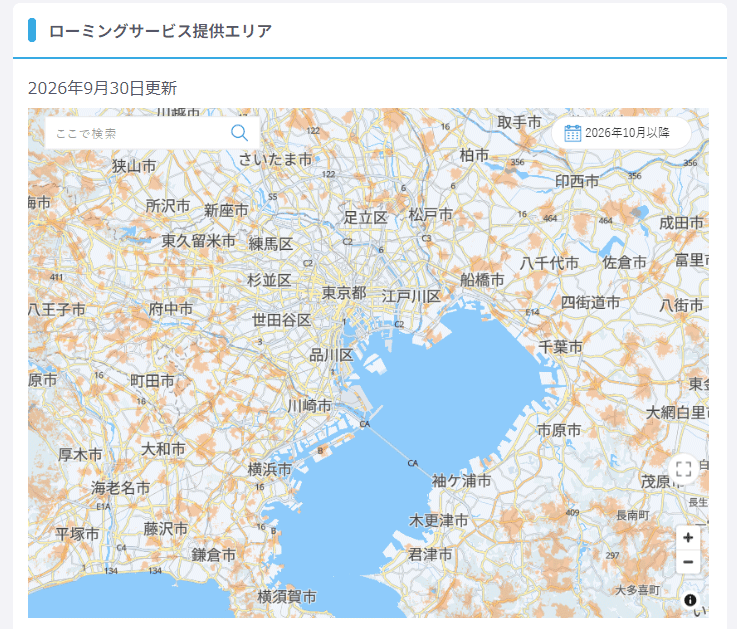
Task: Click the 八王子市 map label
Action: pyautogui.click(x=56, y=310)
